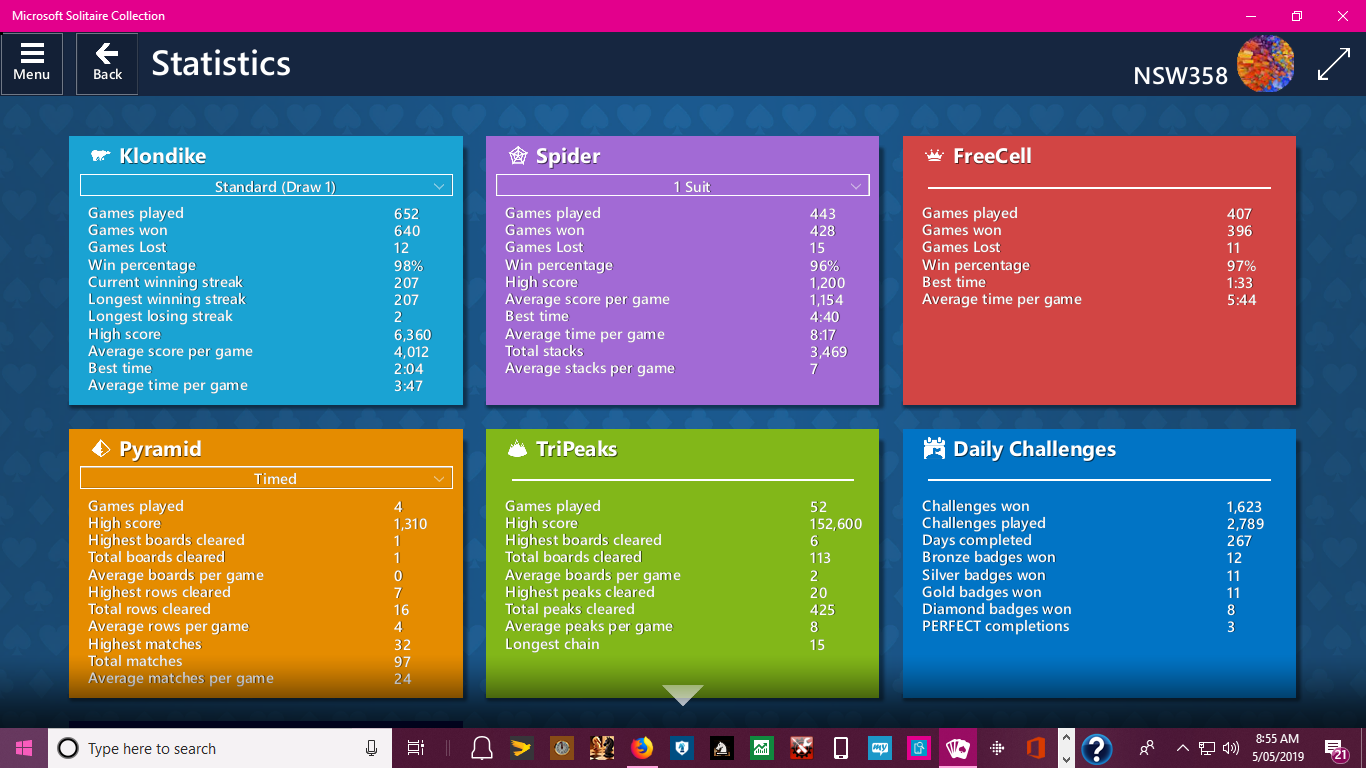Click the NSW358 profile avatar

(1265, 64)
